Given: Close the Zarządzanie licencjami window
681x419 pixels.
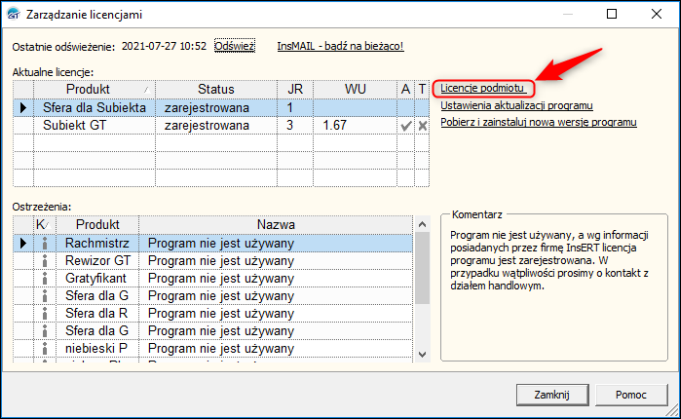Looking at the screenshot, I should [657, 14].
